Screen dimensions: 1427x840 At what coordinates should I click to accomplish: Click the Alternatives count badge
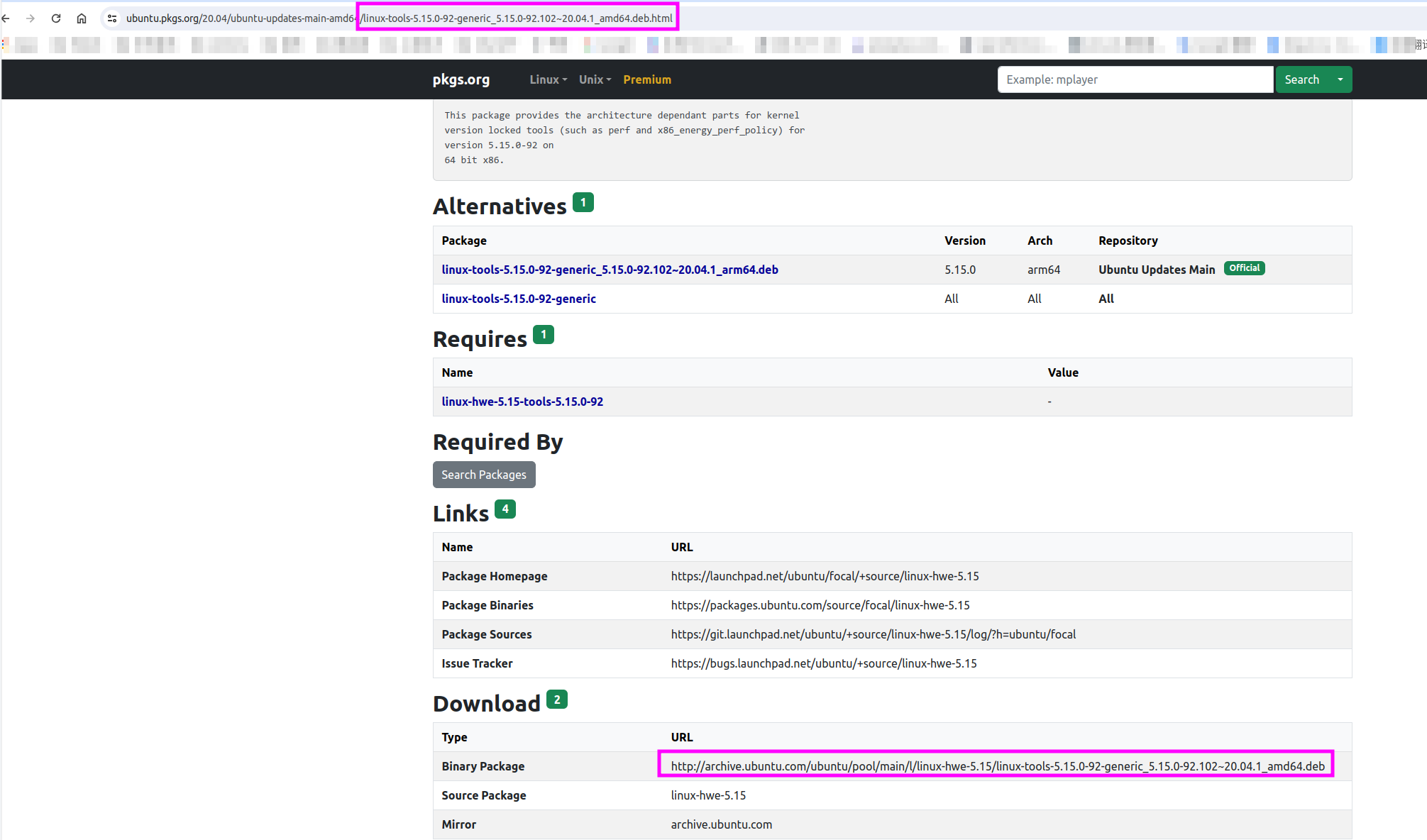tap(583, 203)
